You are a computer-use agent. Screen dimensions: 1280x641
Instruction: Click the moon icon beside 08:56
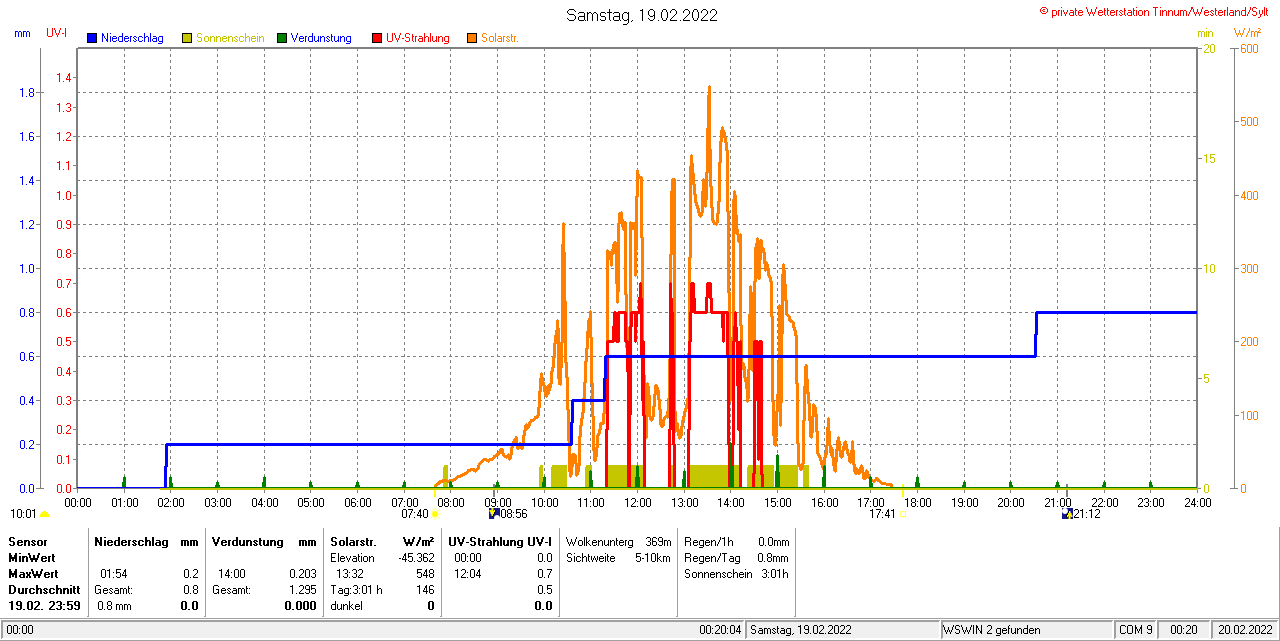(493, 513)
